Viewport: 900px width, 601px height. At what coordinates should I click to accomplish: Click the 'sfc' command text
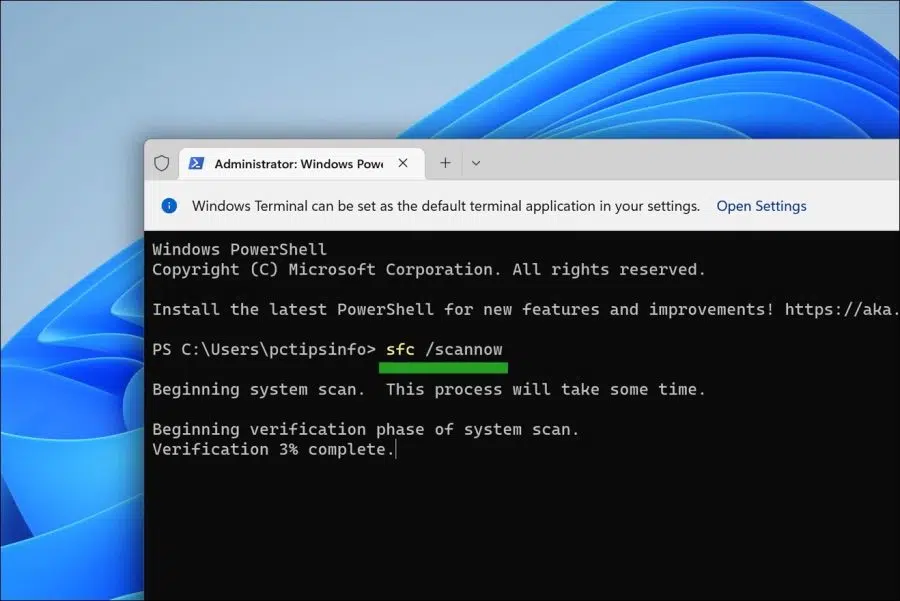[400, 350]
